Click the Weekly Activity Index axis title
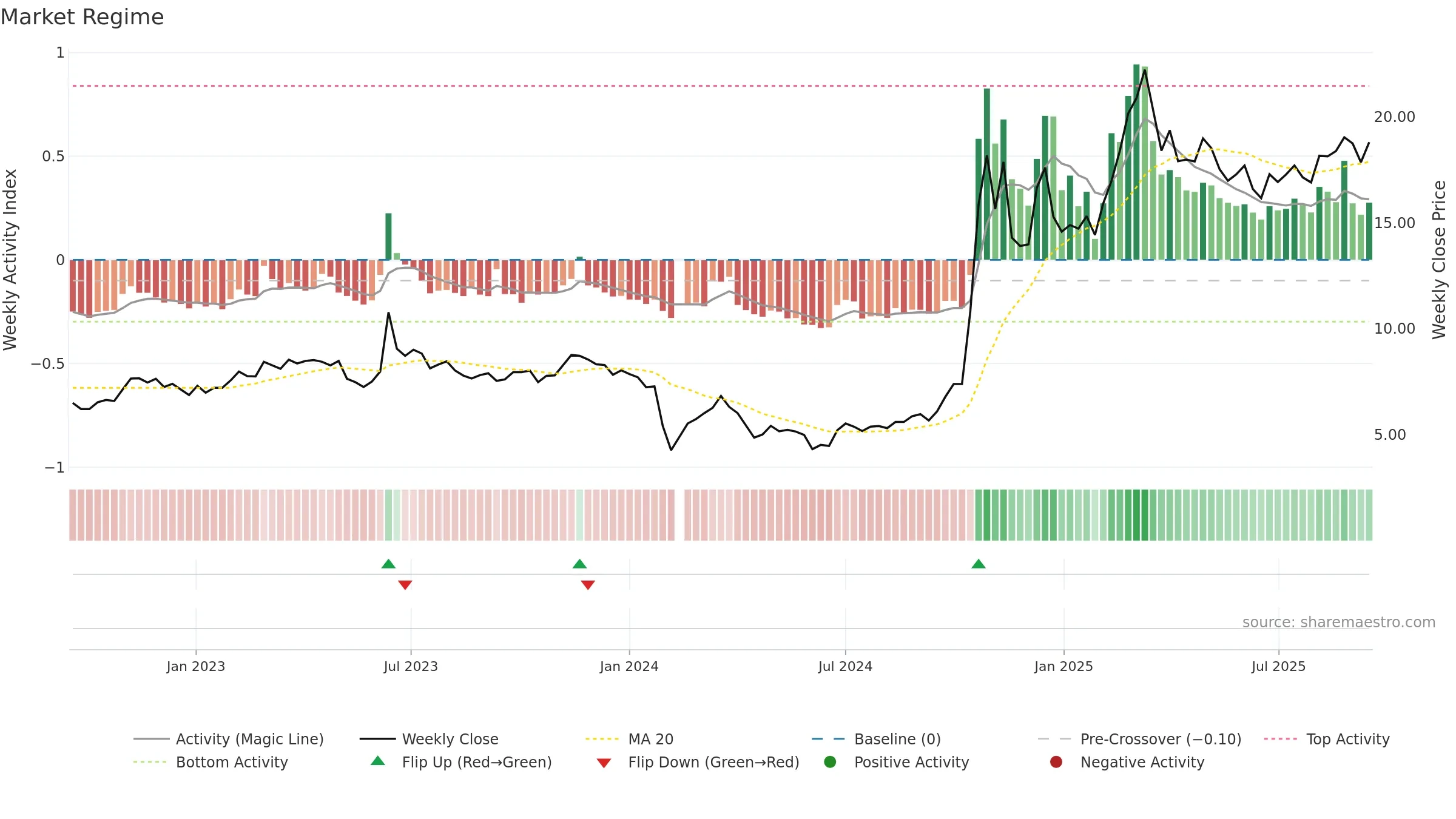The width and height of the screenshot is (1456, 819). (10, 260)
